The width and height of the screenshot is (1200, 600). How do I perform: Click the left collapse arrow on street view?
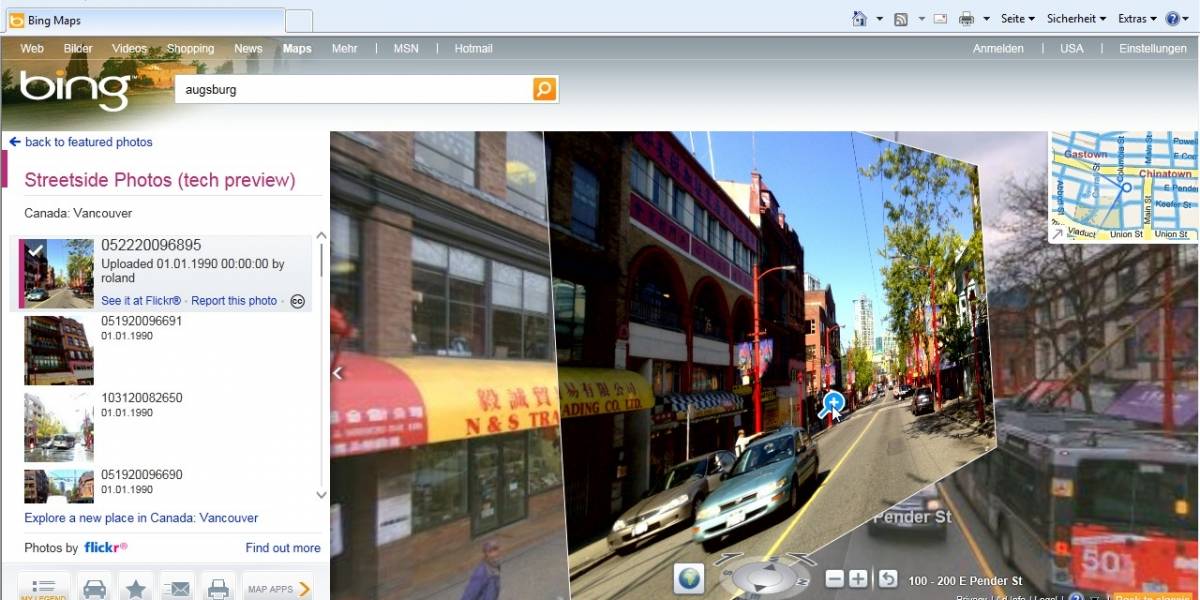(x=338, y=373)
